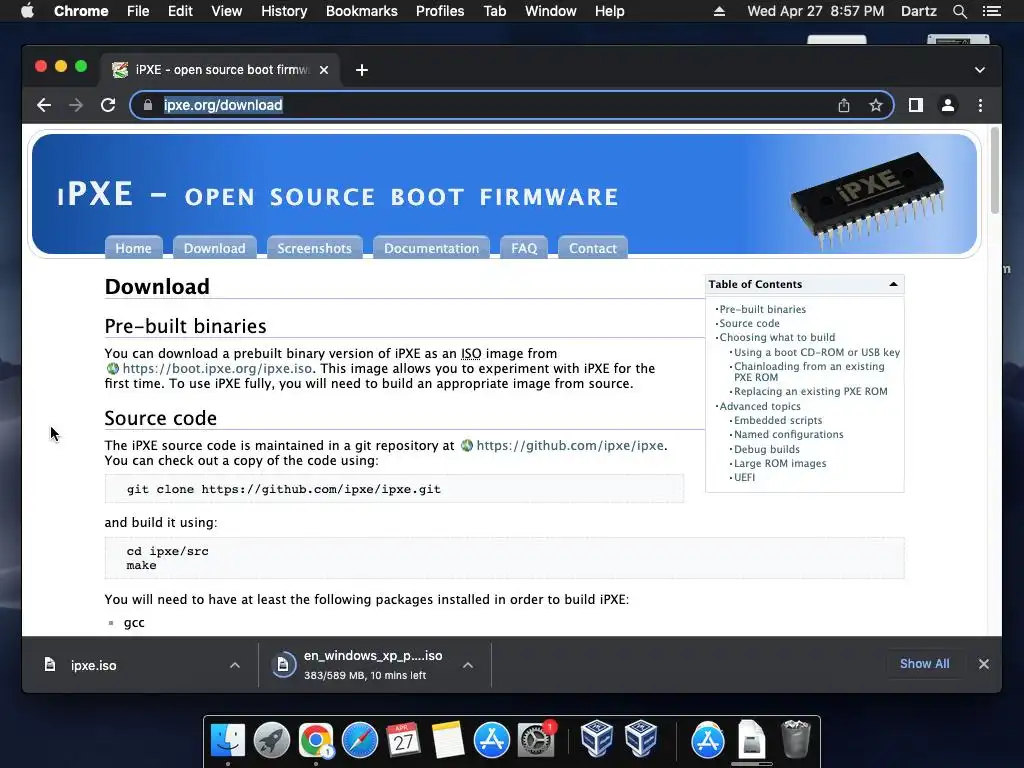Screen dimensions: 1024x768
Task: Jump to Named configurations in contents
Action: tap(788, 434)
